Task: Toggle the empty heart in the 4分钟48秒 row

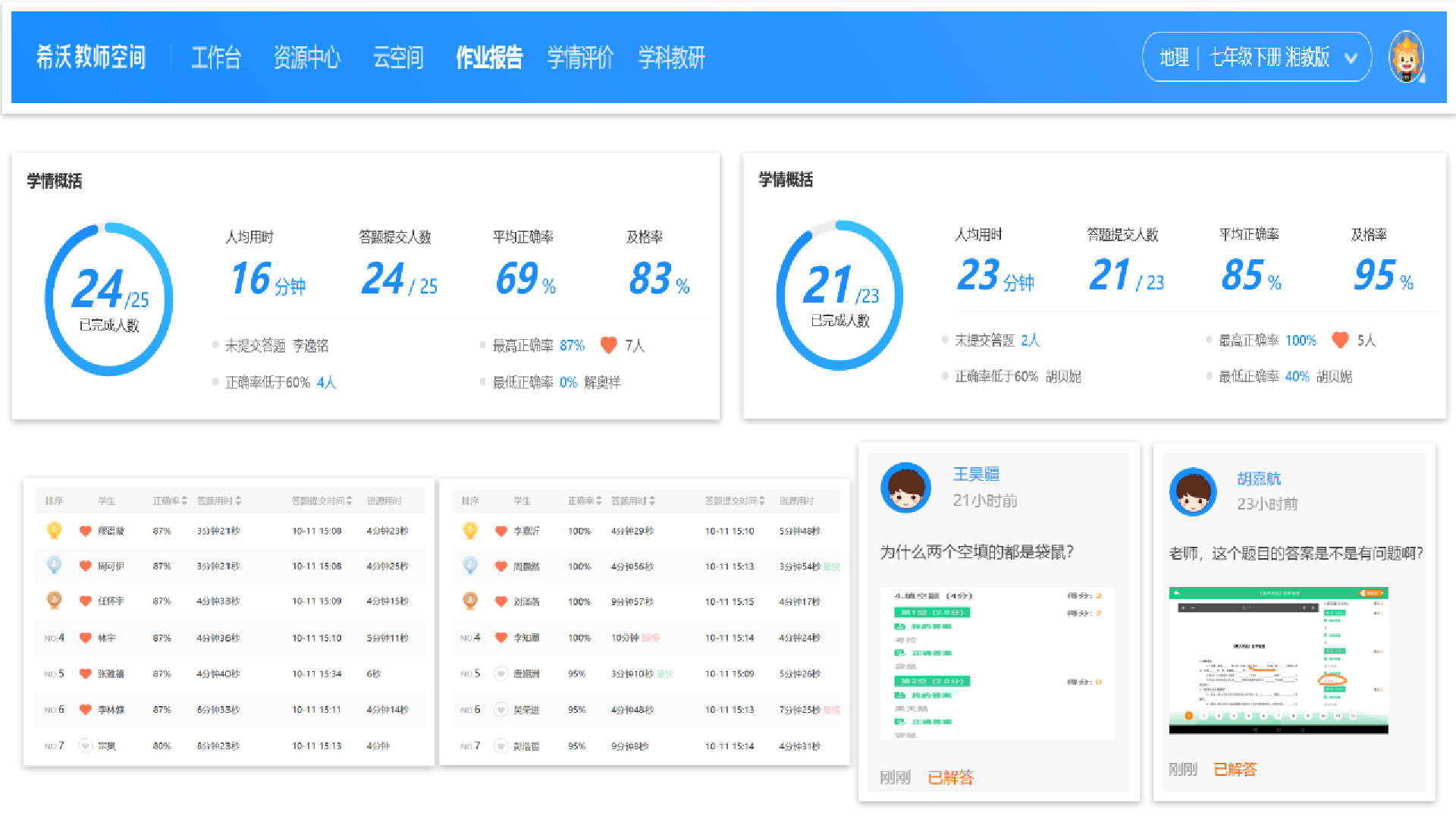Action: point(500,709)
